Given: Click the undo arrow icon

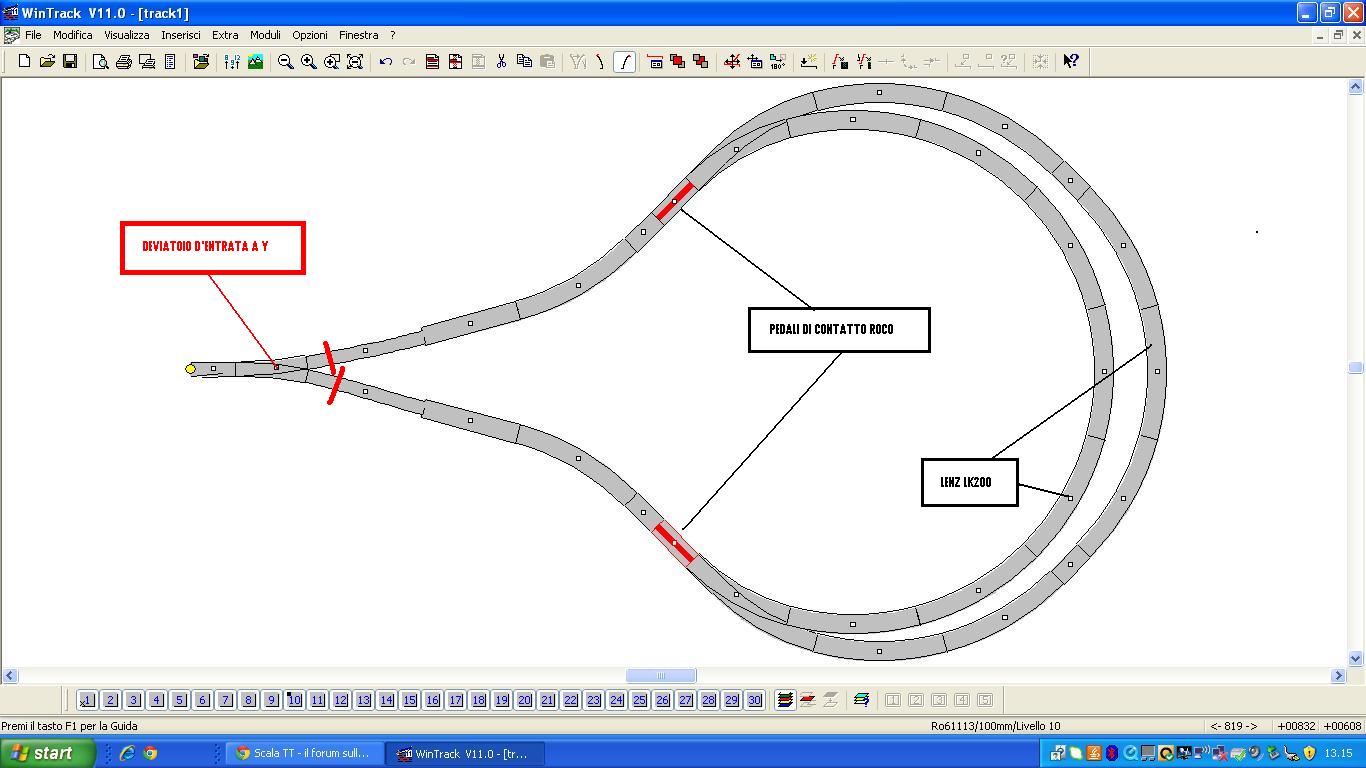Looking at the screenshot, I should tap(386, 62).
